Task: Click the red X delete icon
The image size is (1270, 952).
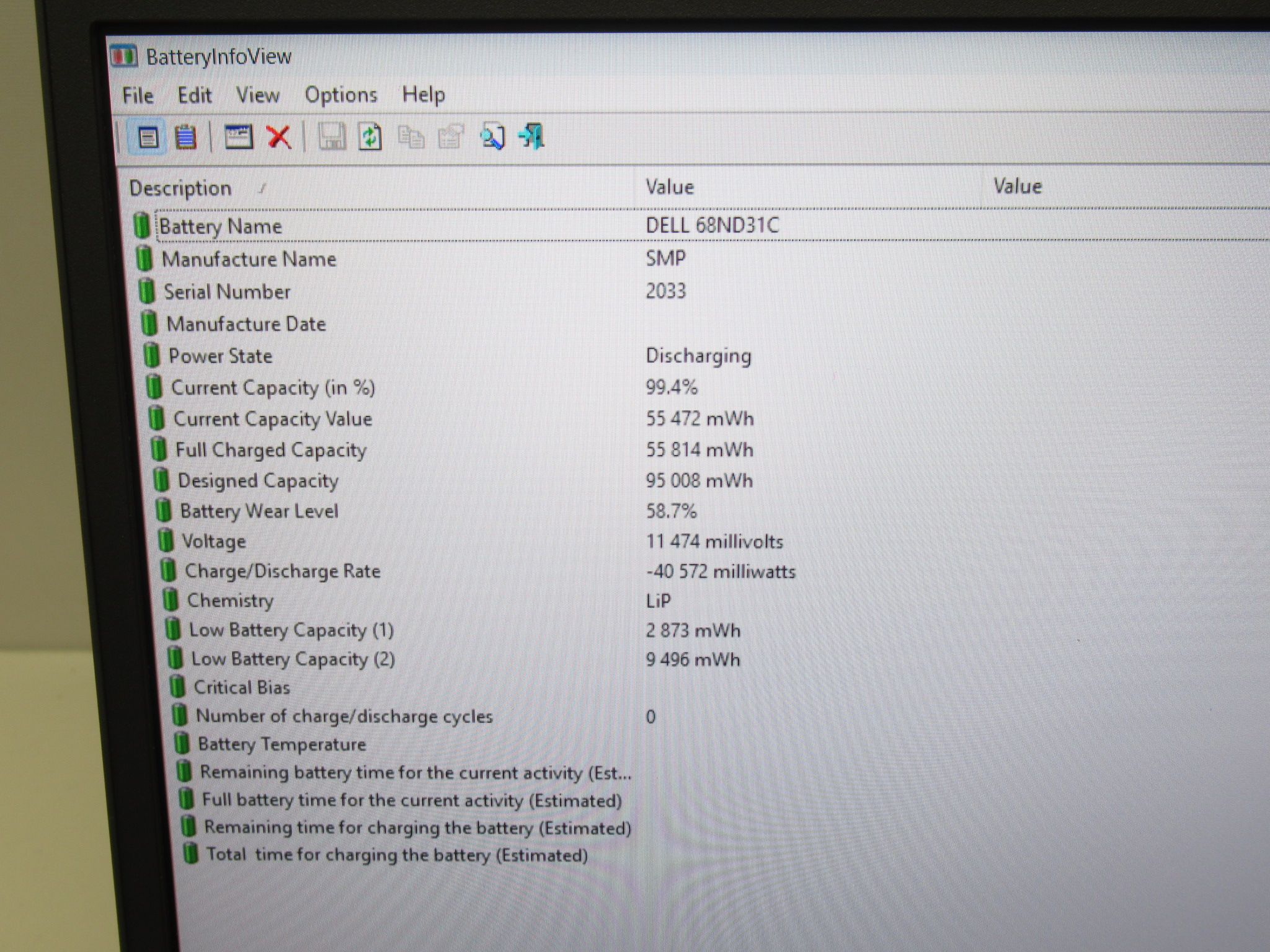Action: (279, 136)
